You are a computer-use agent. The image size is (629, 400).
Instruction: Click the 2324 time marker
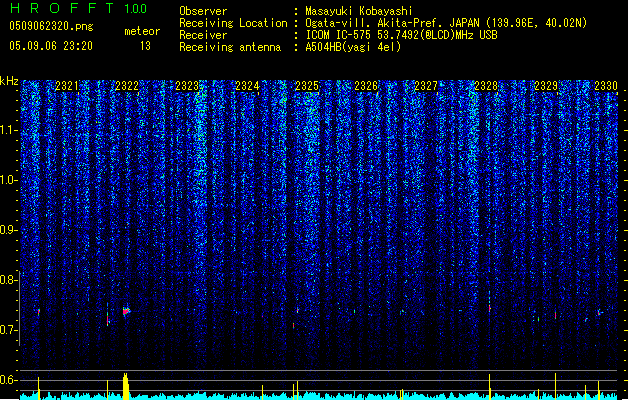tap(247, 85)
